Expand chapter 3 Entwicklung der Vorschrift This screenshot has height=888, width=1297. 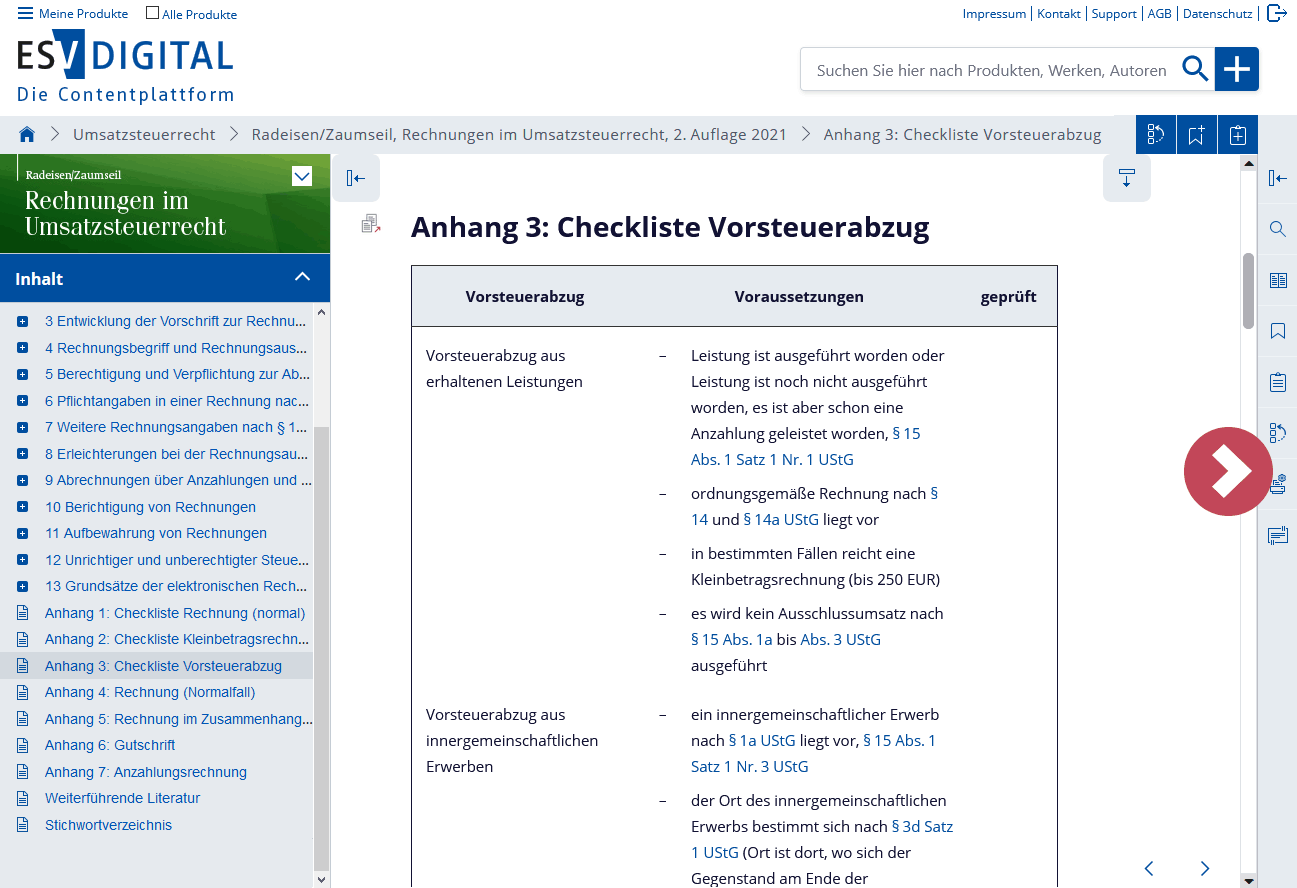point(23,322)
